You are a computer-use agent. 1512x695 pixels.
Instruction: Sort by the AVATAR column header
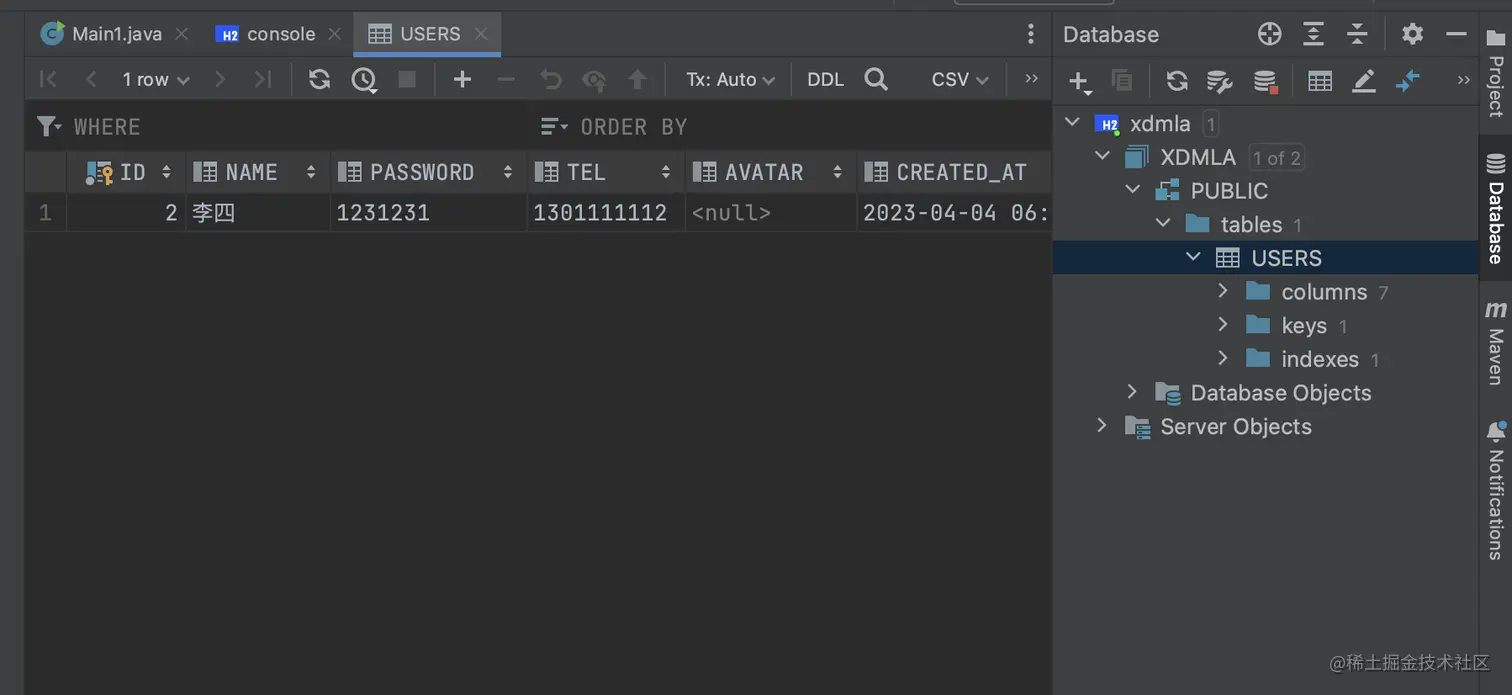[x=770, y=172]
